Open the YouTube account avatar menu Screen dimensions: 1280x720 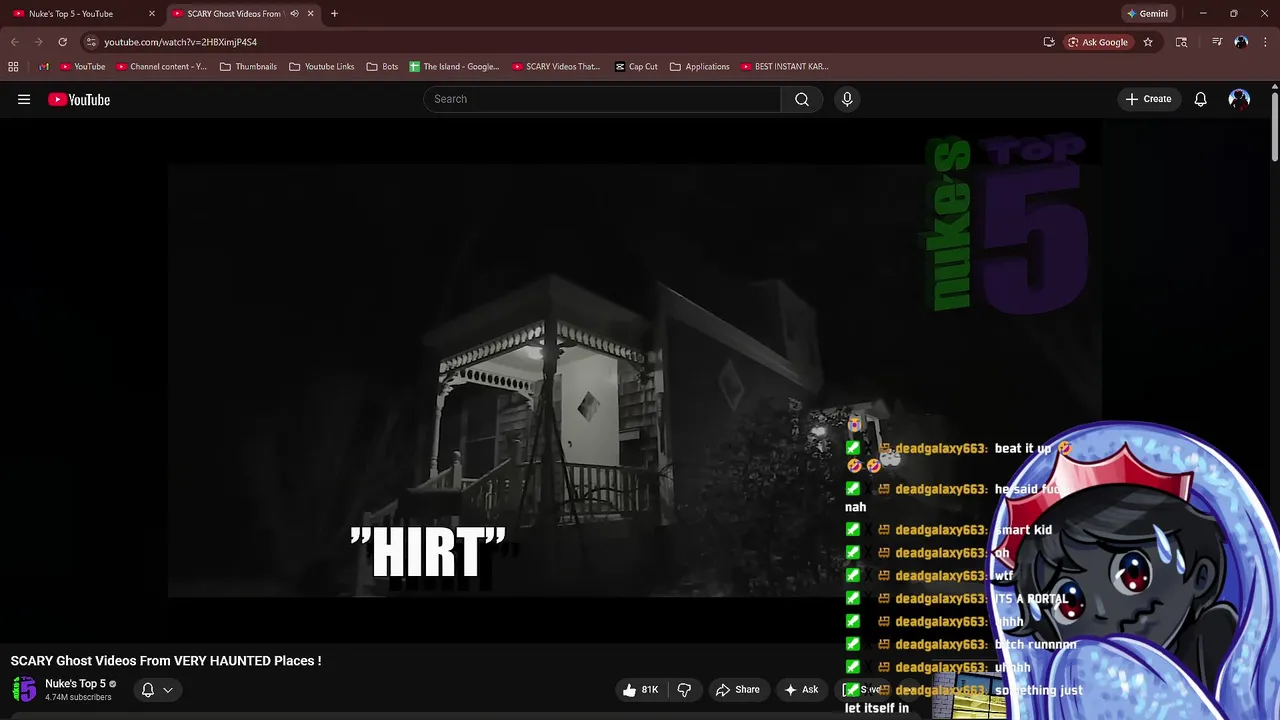tap(1239, 99)
